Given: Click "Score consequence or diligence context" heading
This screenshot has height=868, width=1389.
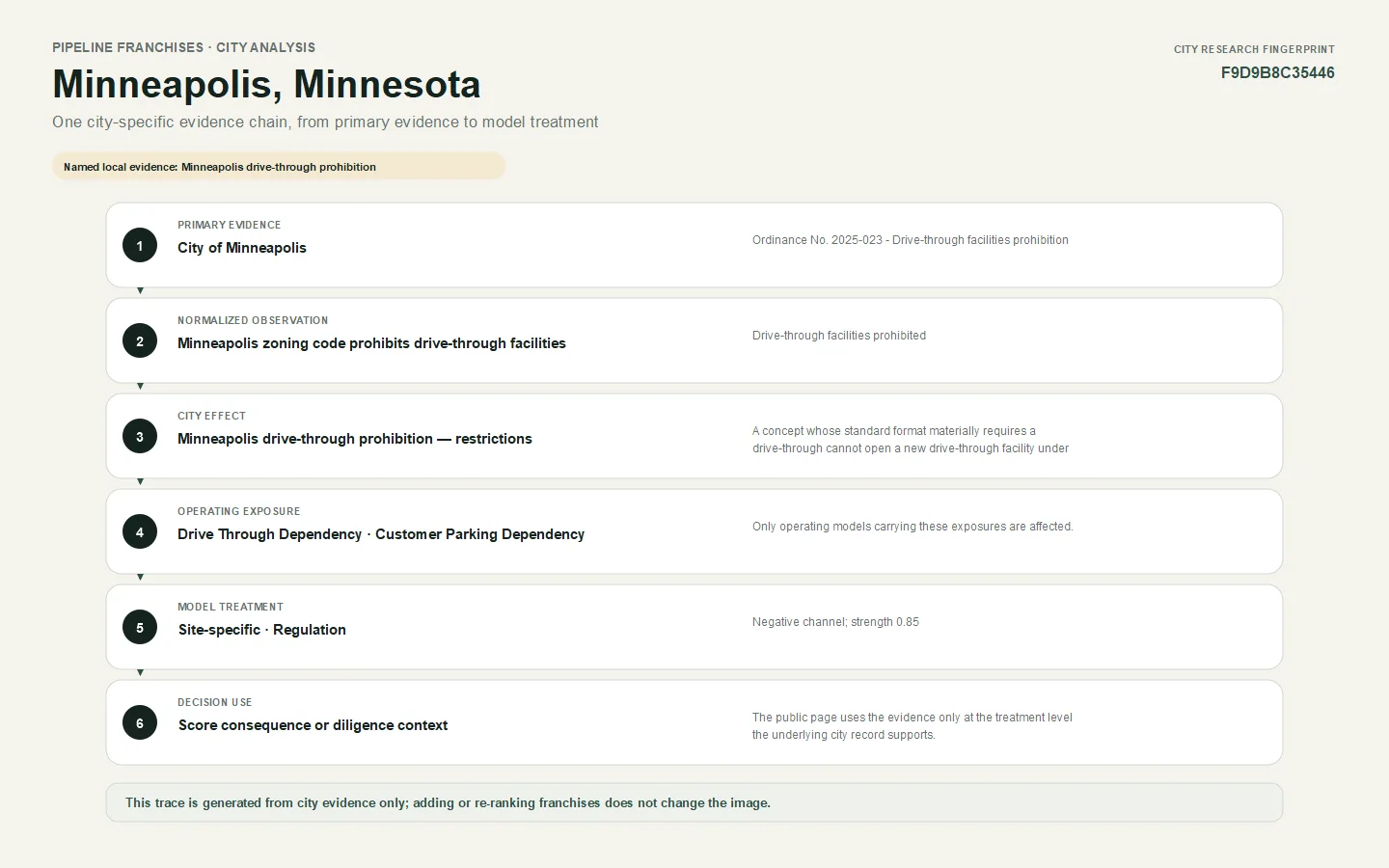Looking at the screenshot, I should pos(313,725).
